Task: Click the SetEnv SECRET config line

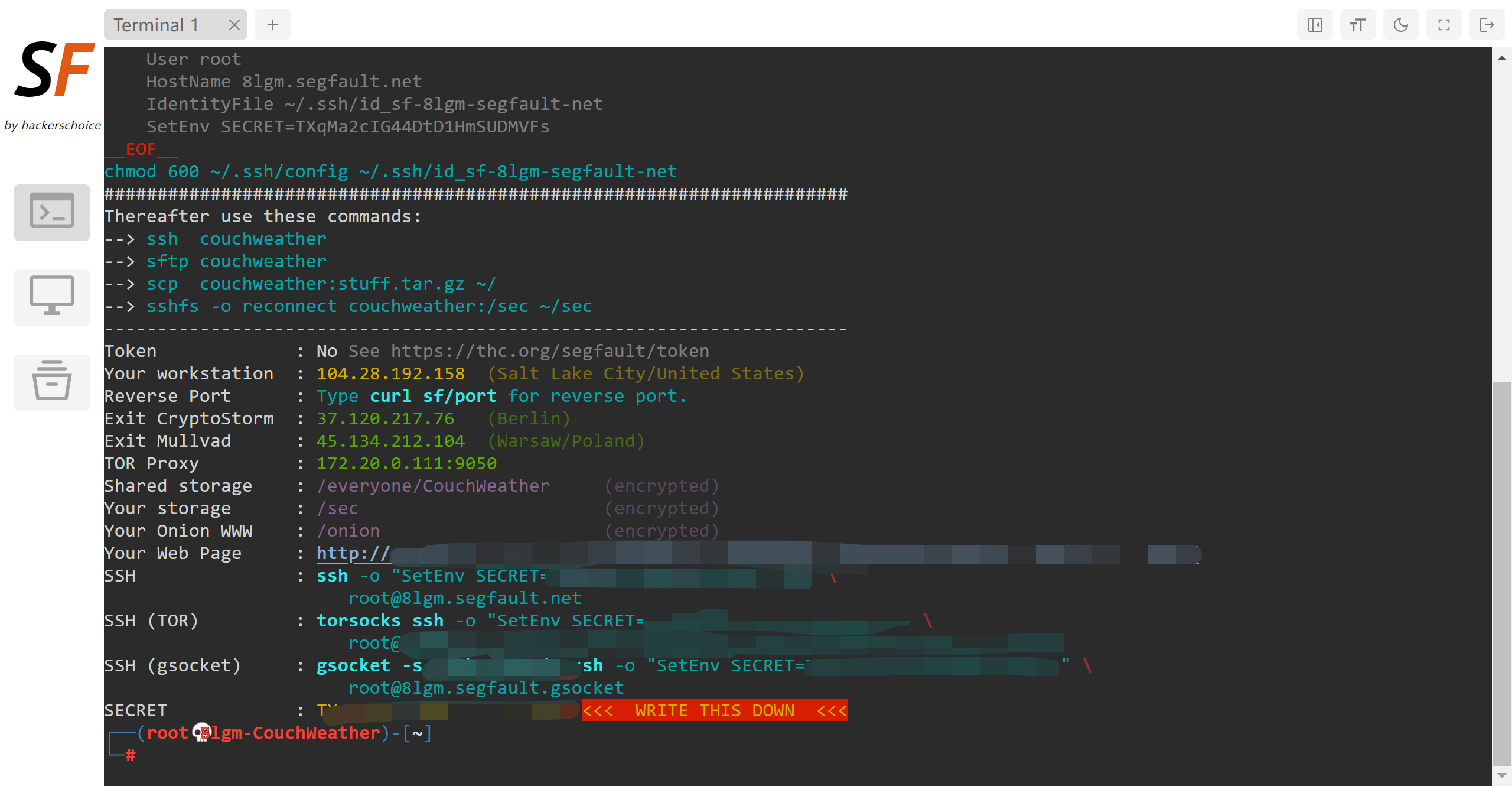Action: coord(348,126)
